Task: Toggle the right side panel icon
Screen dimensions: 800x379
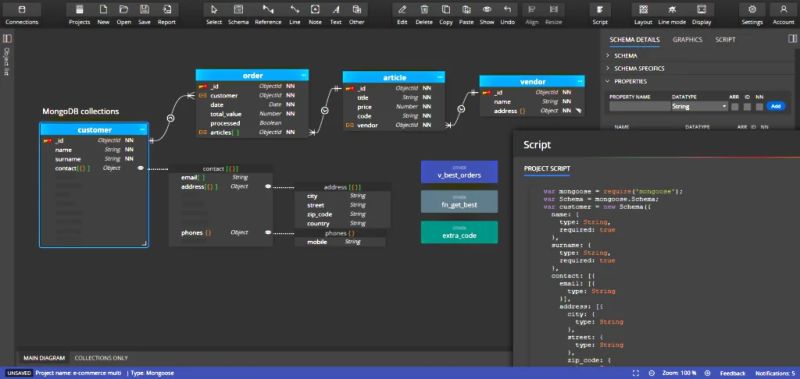Action: pos(792,39)
